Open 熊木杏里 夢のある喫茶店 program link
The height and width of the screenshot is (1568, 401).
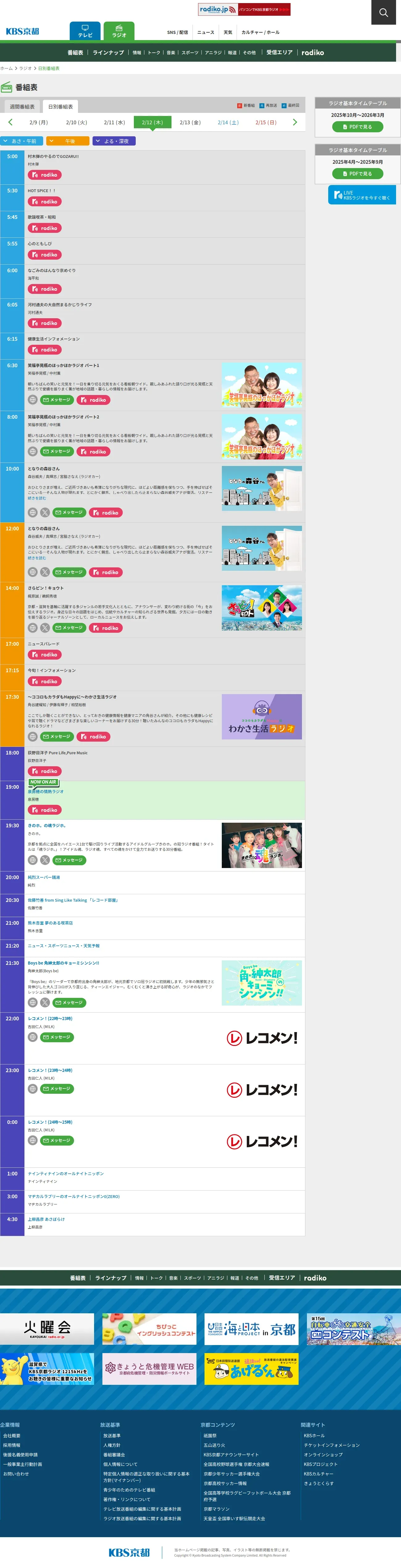click(50, 923)
